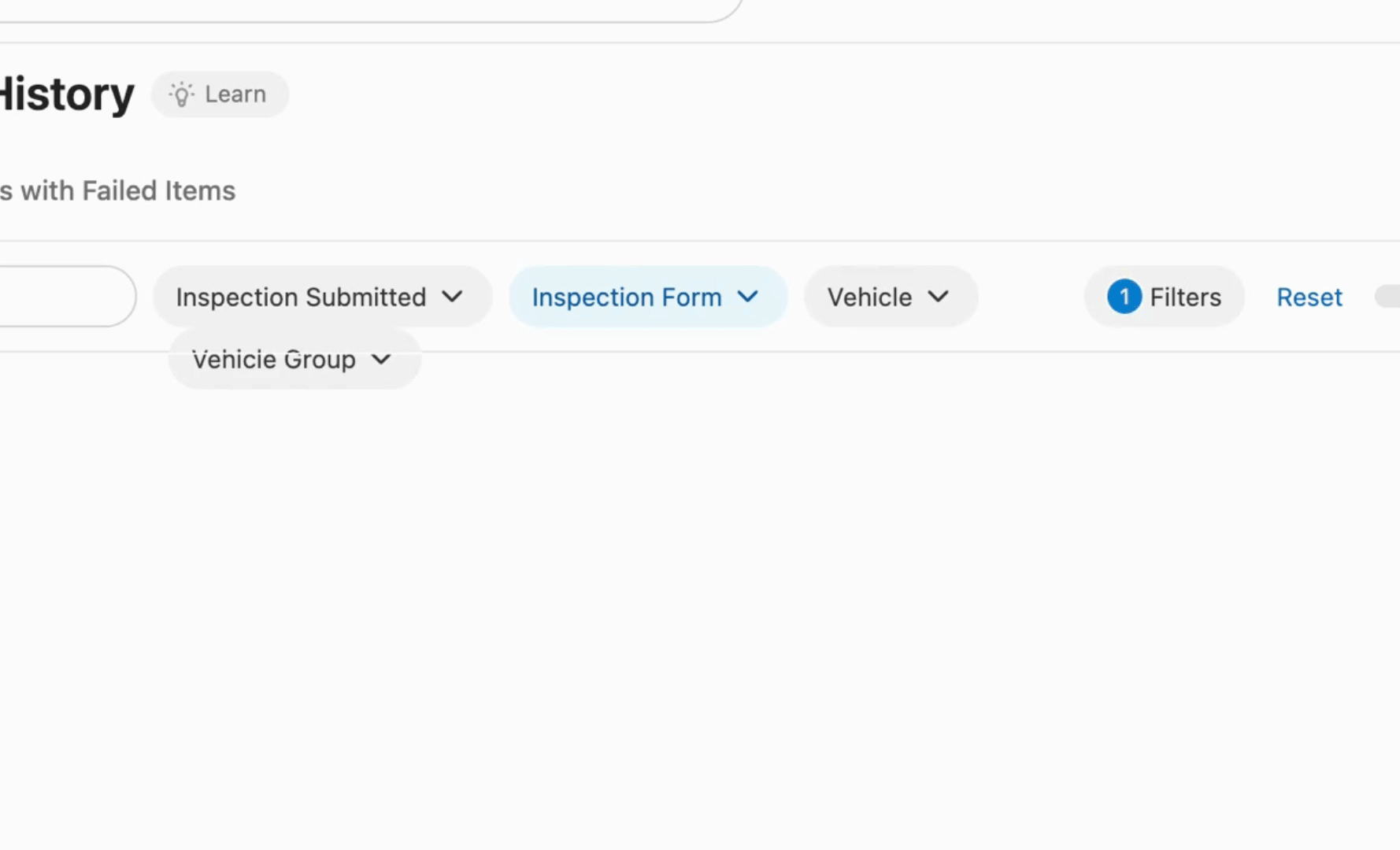This screenshot has height=850, width=1400.
Task: Toggle the switch right of Reset
Action: (x=1389, y=297)
